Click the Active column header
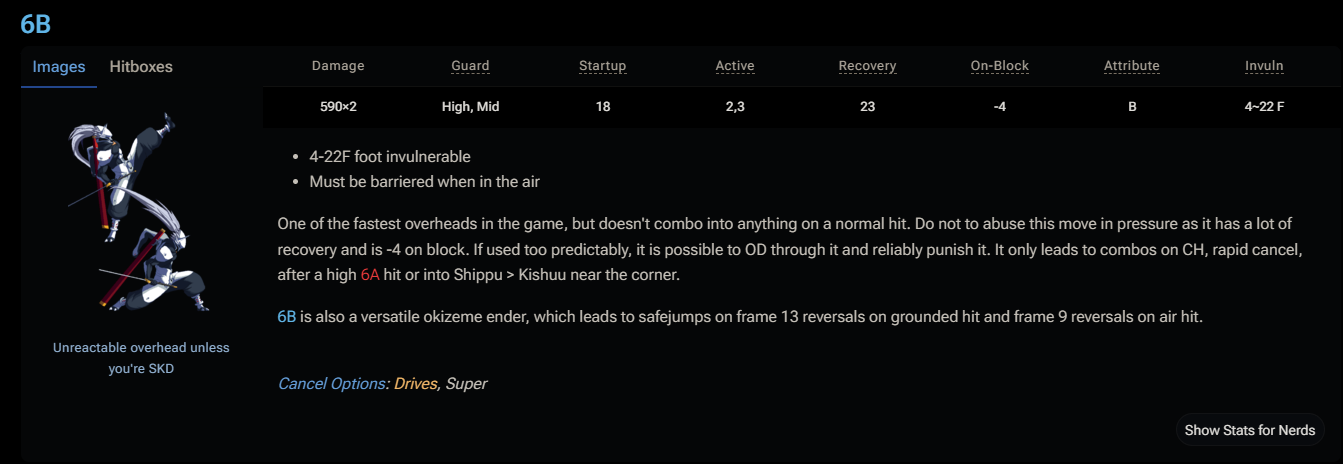This screenshot has width=1343, height=464. pos(735,66)
